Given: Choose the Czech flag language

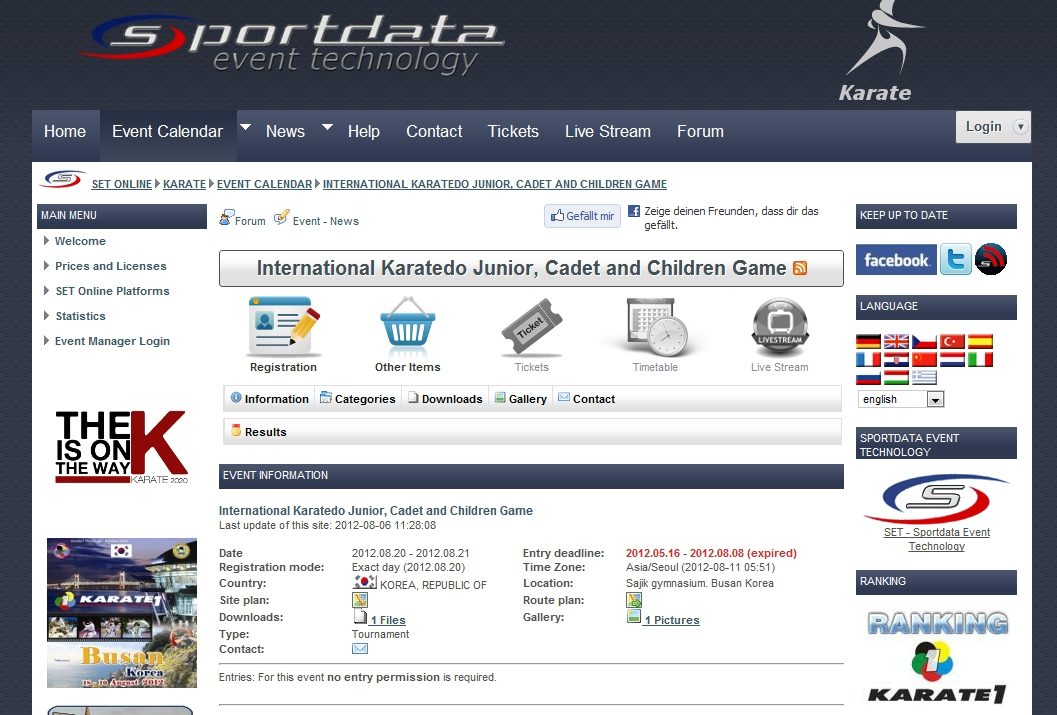Looking at the screenshot, I should (924, 342).
